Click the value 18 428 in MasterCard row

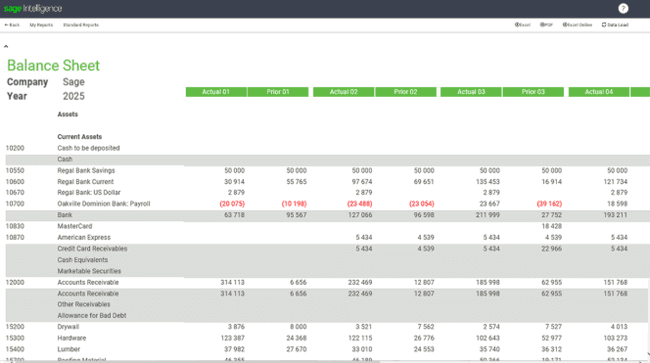(x=552, y=226)
